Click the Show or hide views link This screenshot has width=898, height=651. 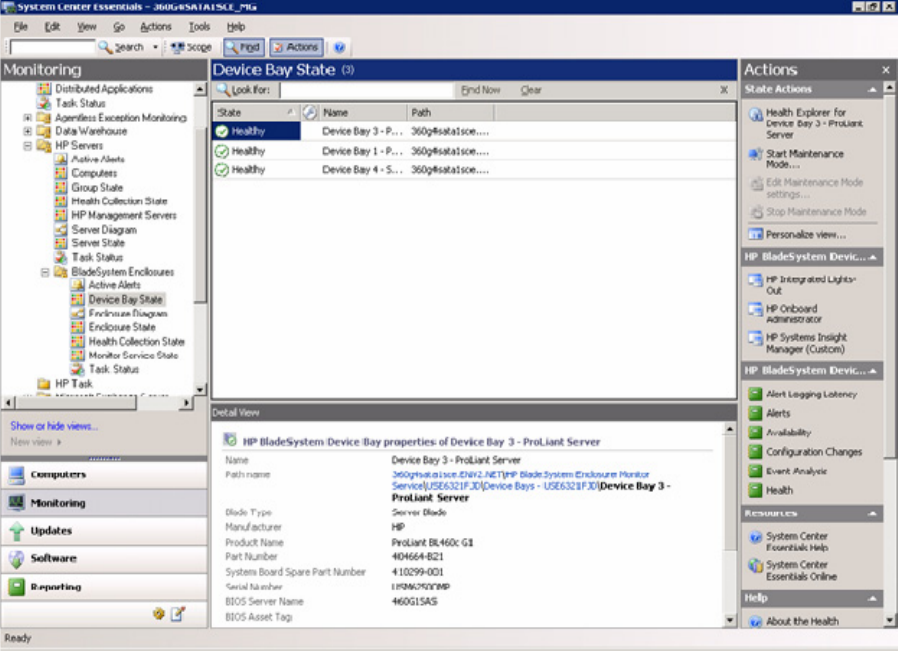[54, 426]
